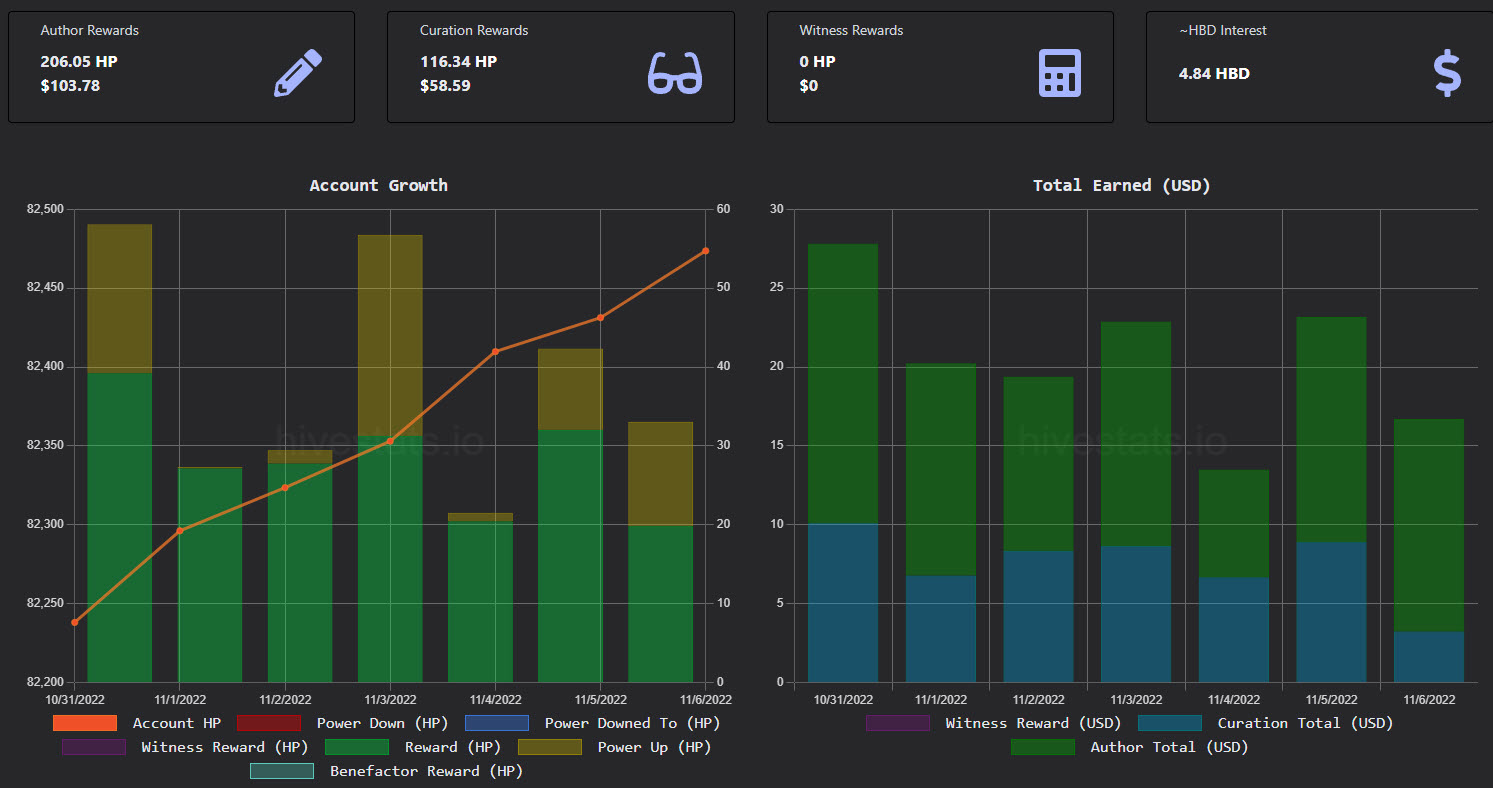Click the Account HP line point at 11/5/2022
Screen dimensions: 1493x788
pyautogui.click(x=600, y=318)
